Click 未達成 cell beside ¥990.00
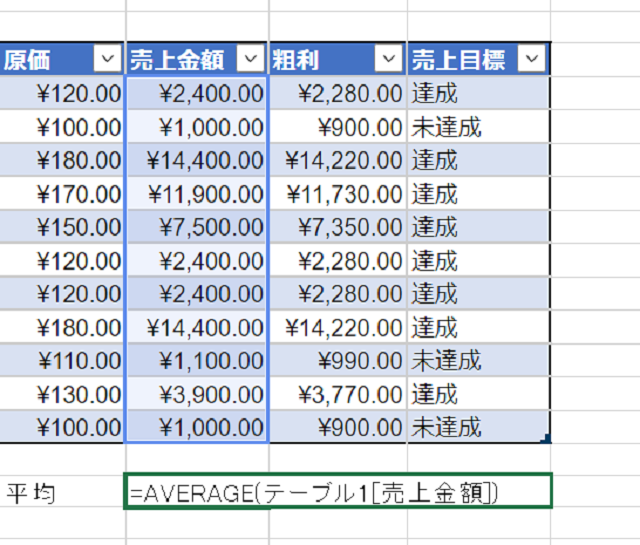Screen dimensions: 640x545 478,361
